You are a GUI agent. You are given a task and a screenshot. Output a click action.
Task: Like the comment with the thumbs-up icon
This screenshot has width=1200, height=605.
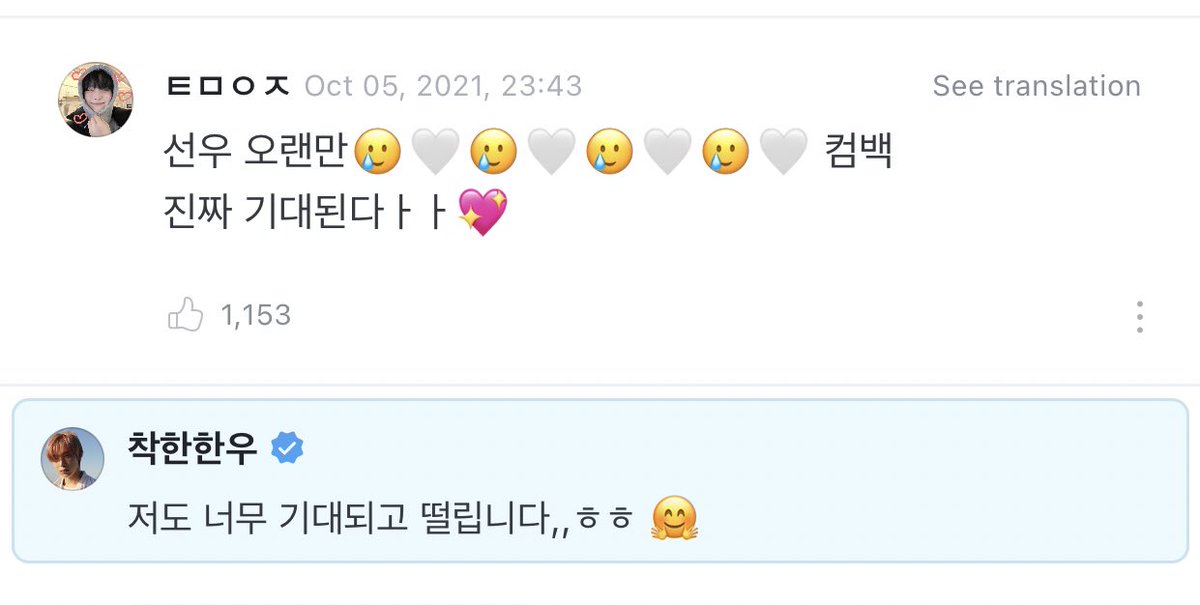[x=185, y=316]
